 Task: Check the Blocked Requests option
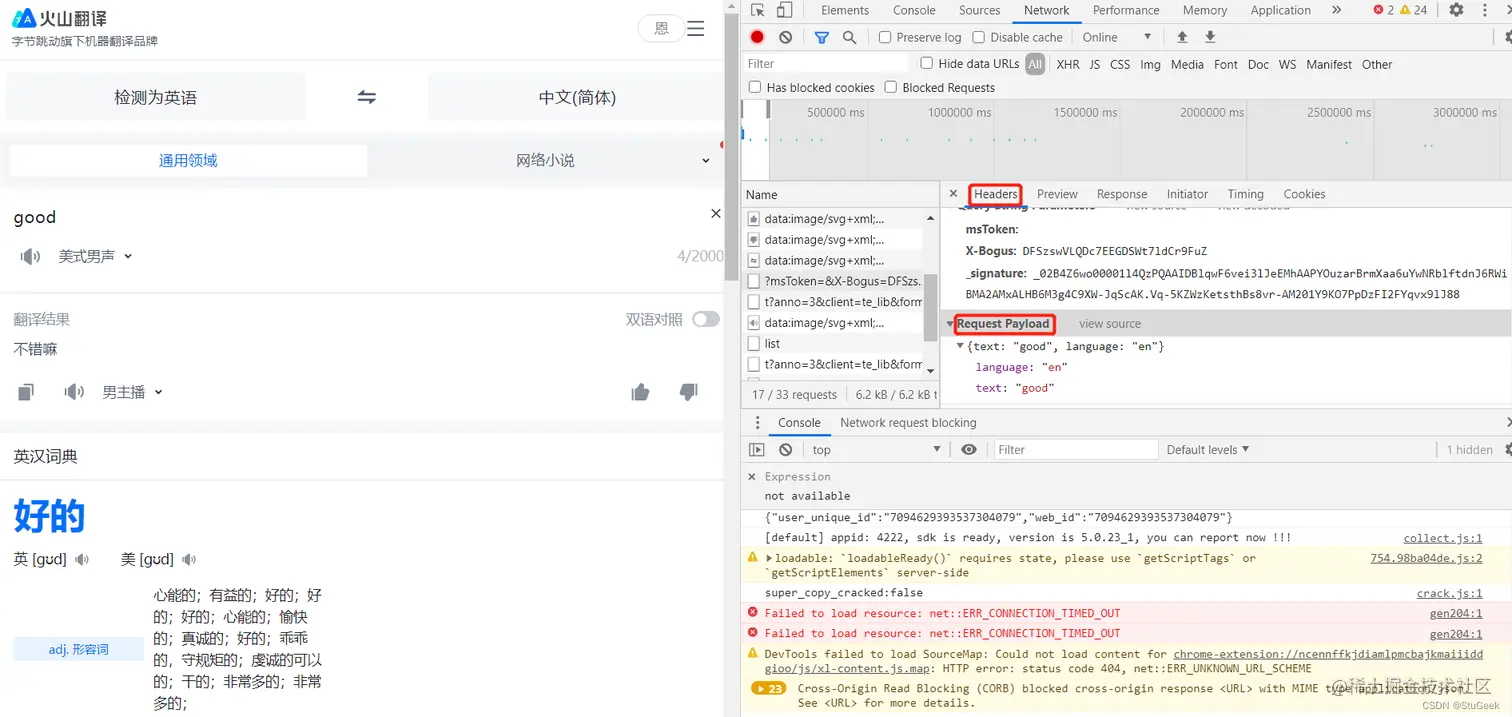[x=890, y=87]
